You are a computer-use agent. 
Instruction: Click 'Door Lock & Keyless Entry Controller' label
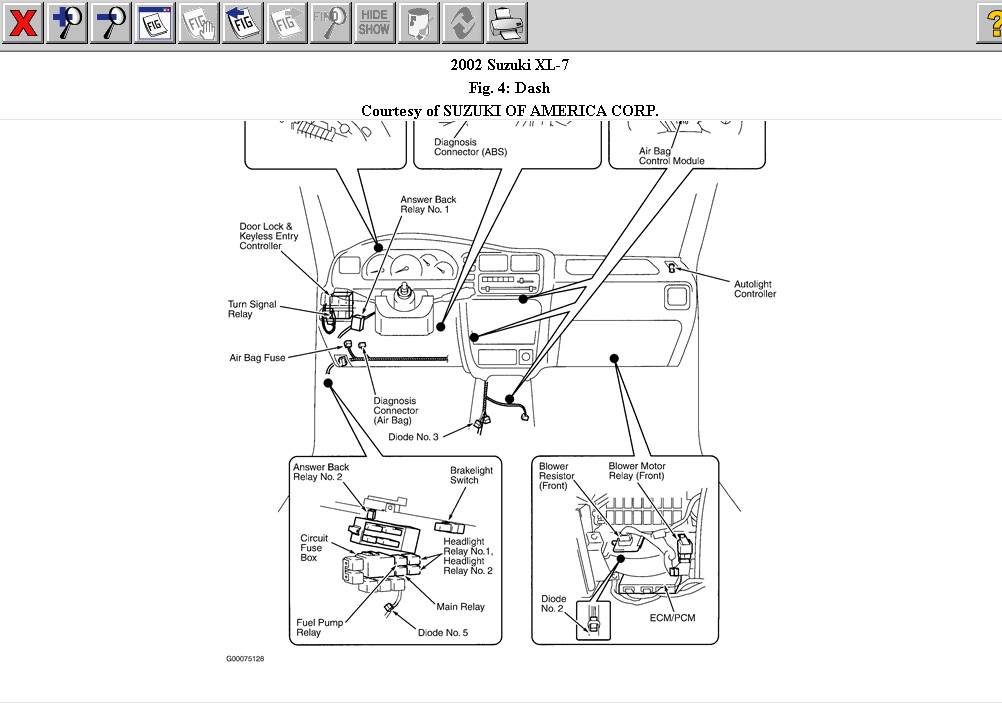click(x=268, y=236)
